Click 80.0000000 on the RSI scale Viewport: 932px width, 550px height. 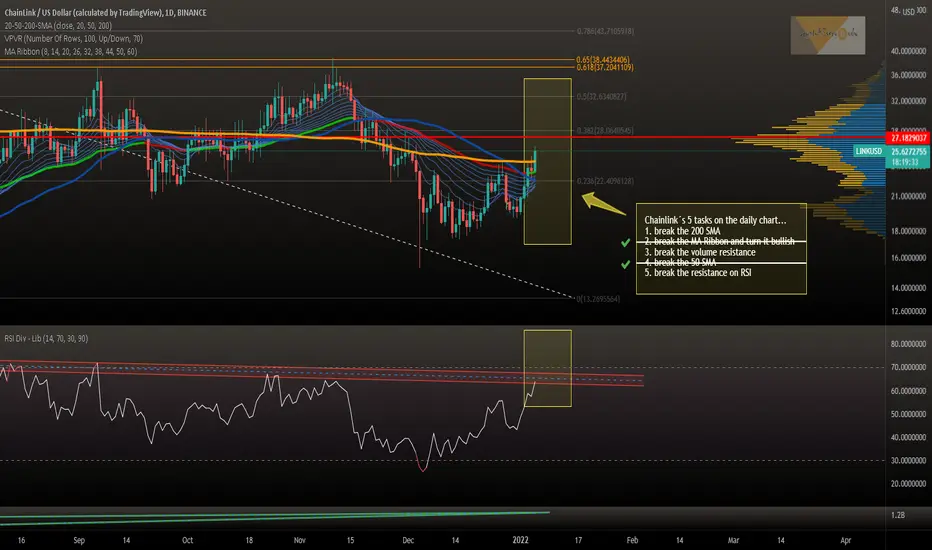click(908, 344)
